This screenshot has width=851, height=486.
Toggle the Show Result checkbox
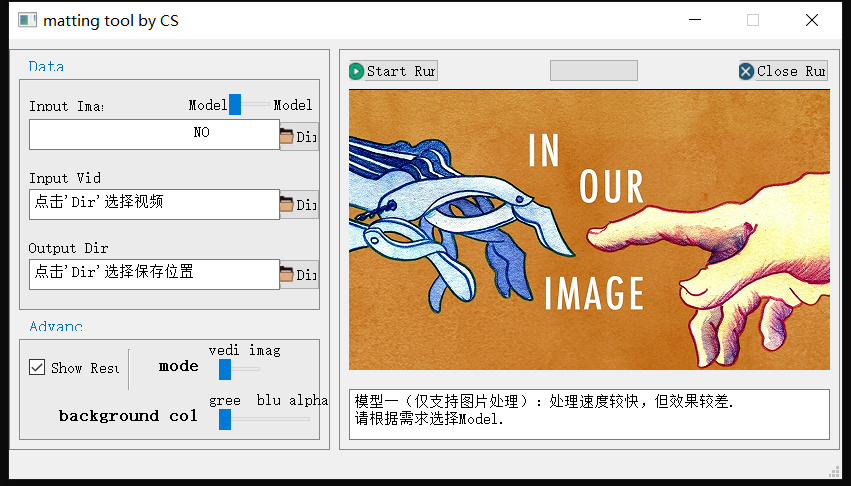coord(37,367)
